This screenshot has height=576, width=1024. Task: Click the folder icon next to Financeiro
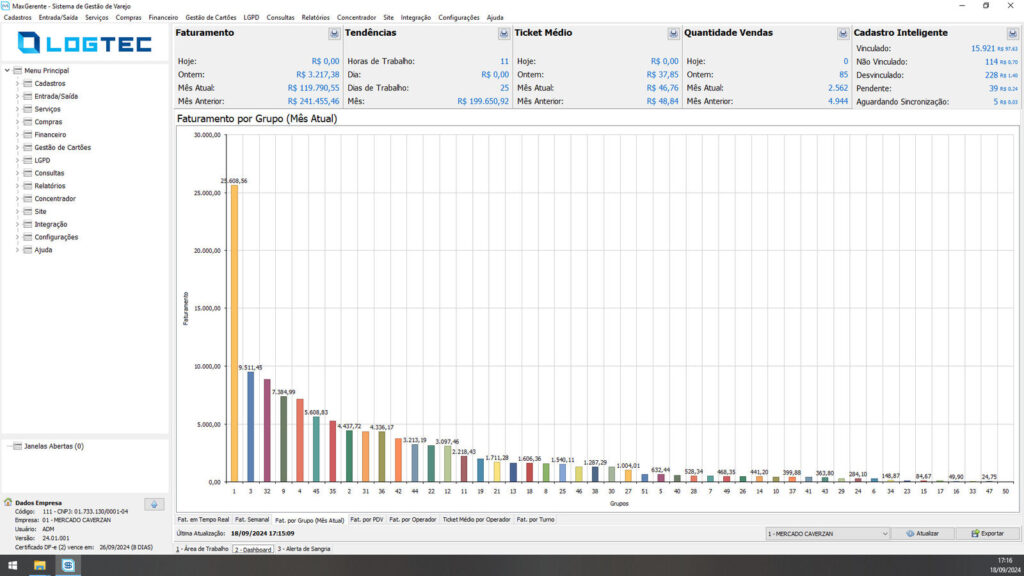pyautogui.click(x=28, y=135)
